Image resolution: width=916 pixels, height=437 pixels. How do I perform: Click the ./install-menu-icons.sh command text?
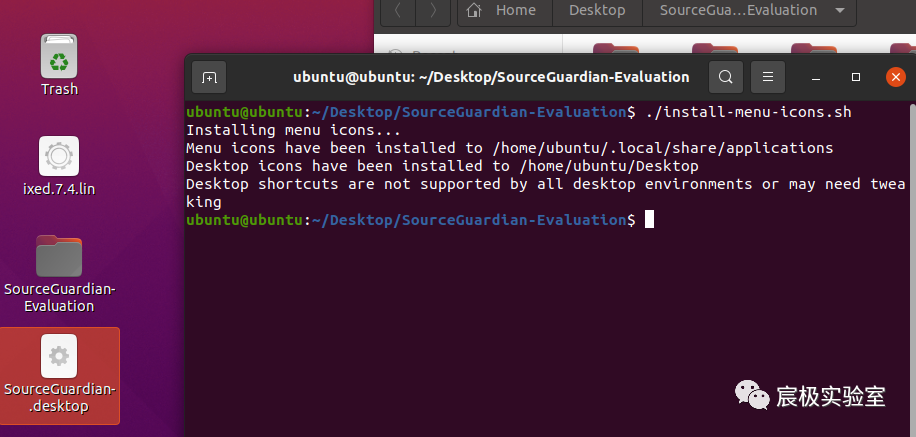click(x=748, y=112)
